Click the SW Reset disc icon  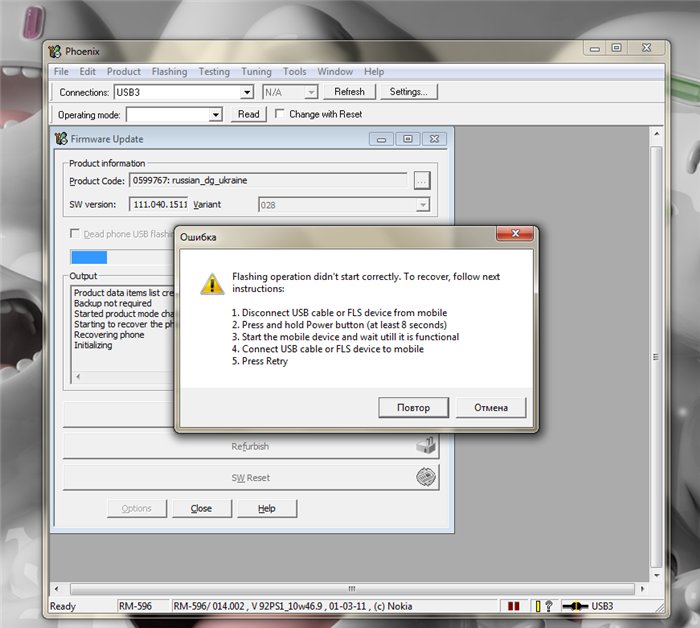point(427,477)
